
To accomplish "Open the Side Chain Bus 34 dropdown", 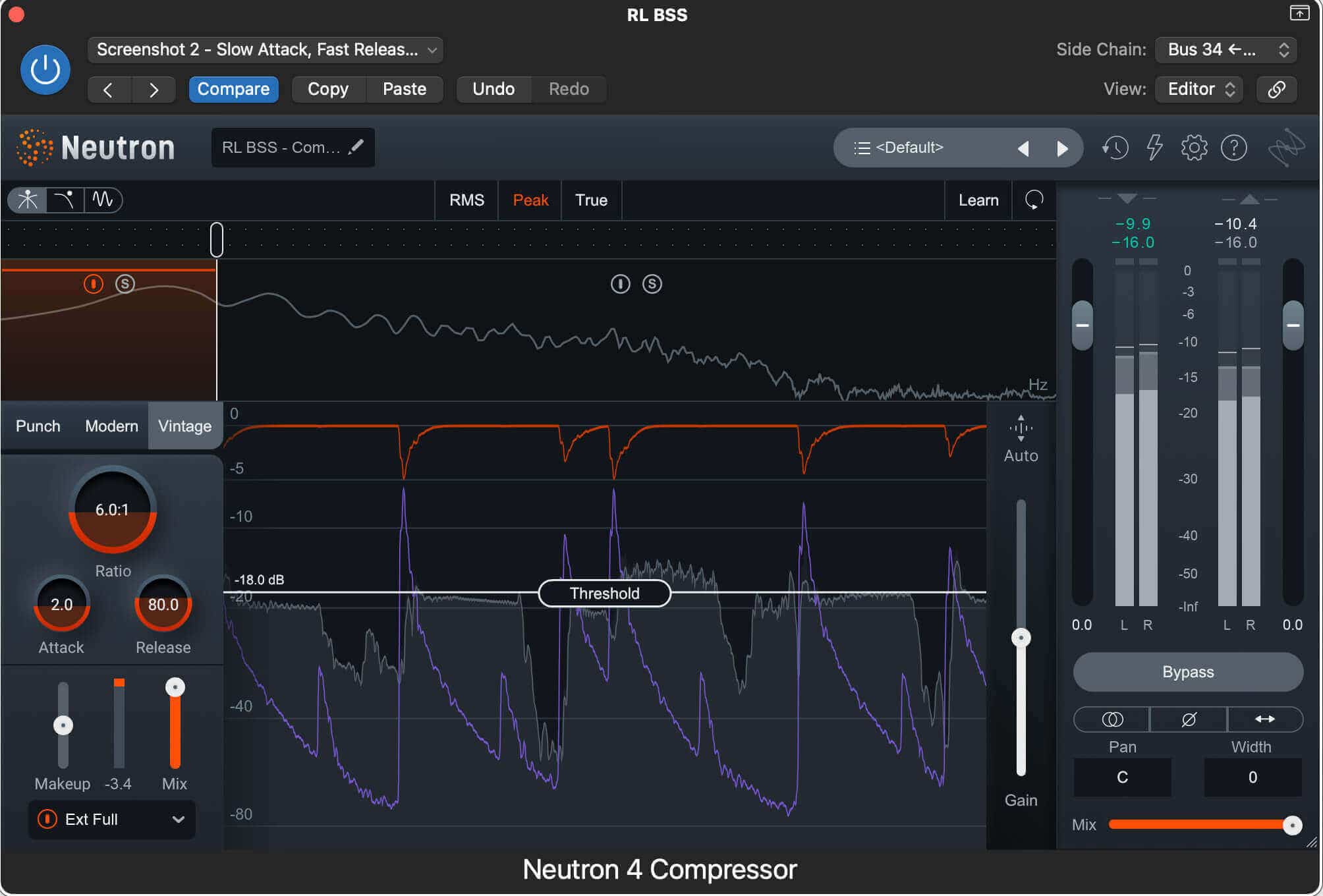I will [x=1226, y=50].
